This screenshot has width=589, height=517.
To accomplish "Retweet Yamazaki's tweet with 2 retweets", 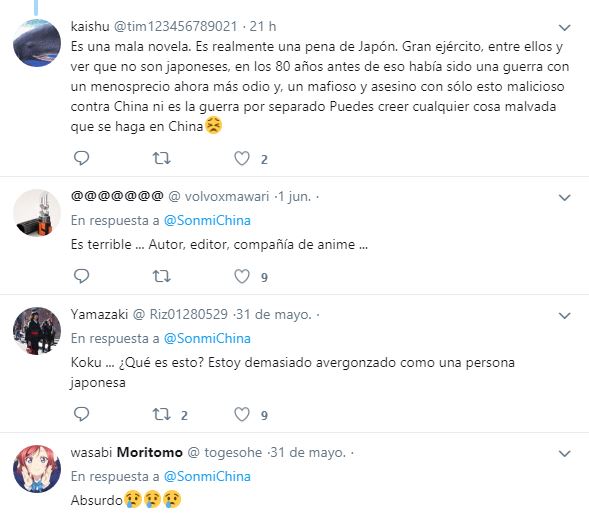I will point(162,414).
